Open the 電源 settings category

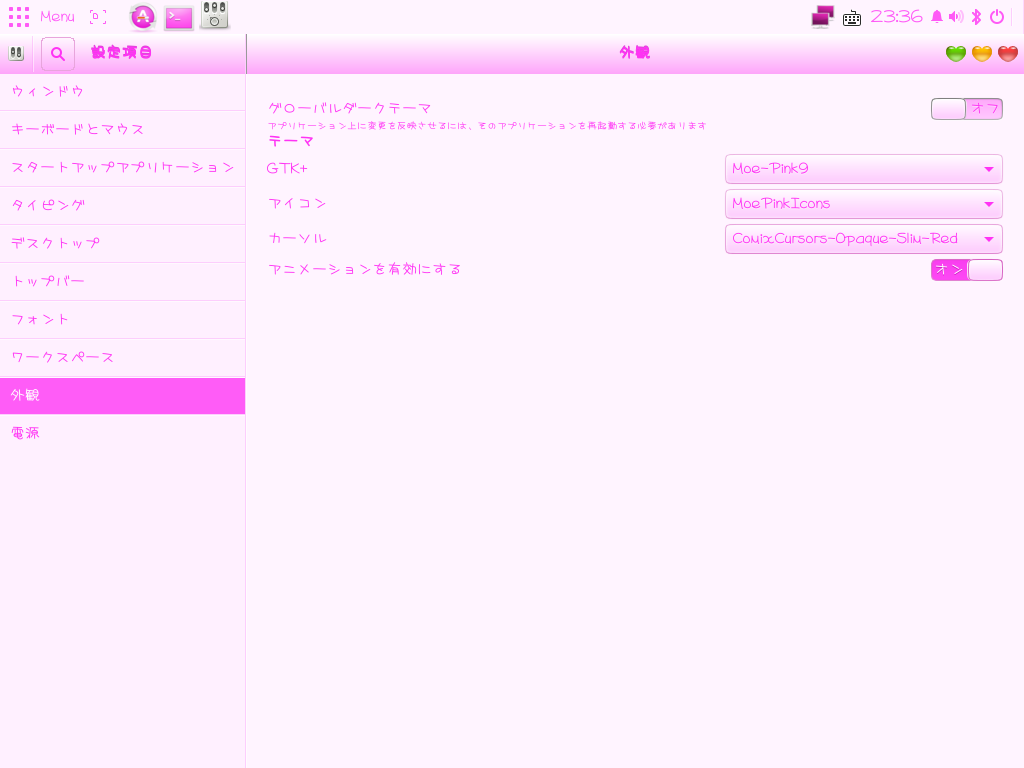(x=122, y=433)
